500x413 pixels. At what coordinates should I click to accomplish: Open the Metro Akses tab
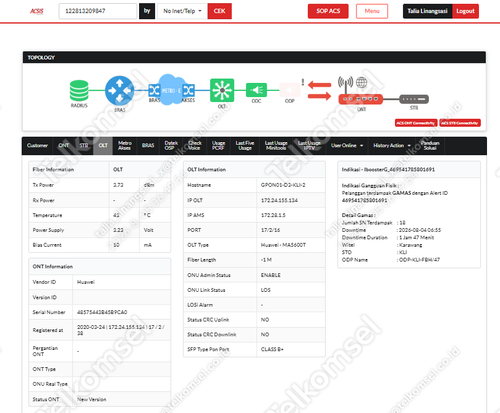tap(125, 146)
